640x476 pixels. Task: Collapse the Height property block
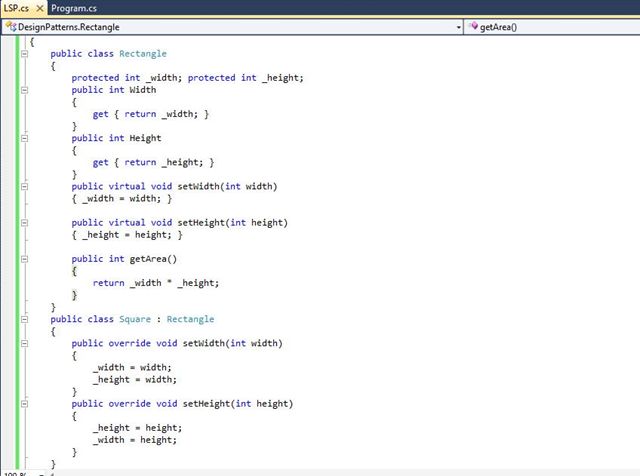[x=24, y=138]
